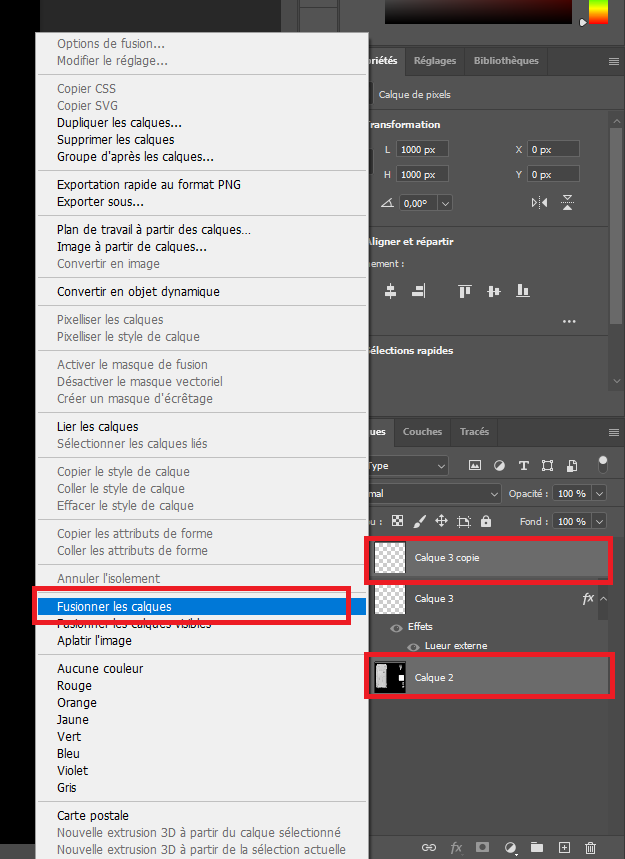625x859 pixels.
Task: Open the Opacité dropdown arrow
Action: tap(599, 494)
